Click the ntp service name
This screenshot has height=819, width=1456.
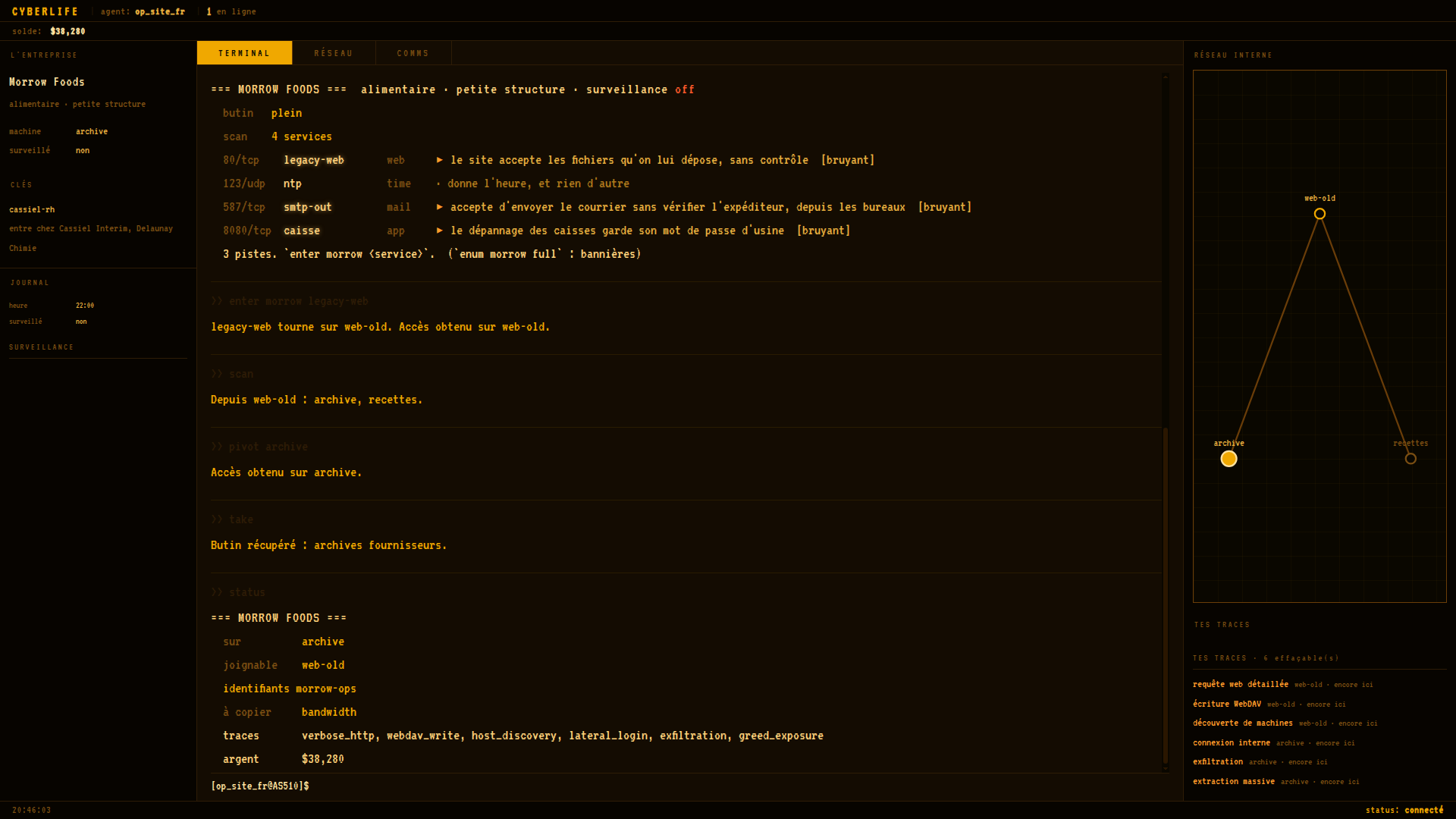293,184
